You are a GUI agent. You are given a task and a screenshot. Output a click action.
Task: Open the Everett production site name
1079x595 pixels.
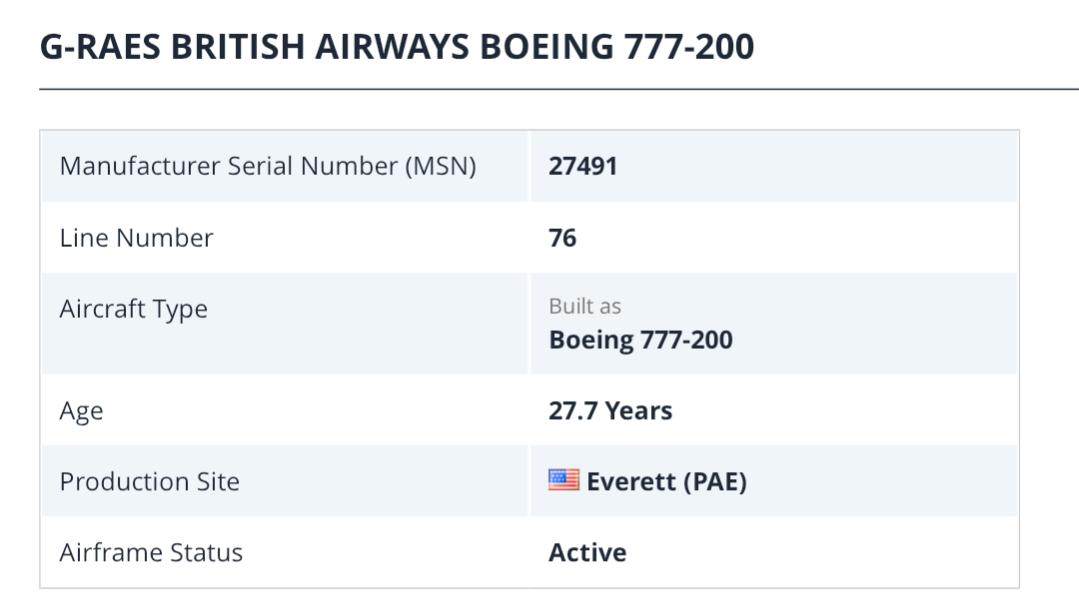click(x=630, y=482)
